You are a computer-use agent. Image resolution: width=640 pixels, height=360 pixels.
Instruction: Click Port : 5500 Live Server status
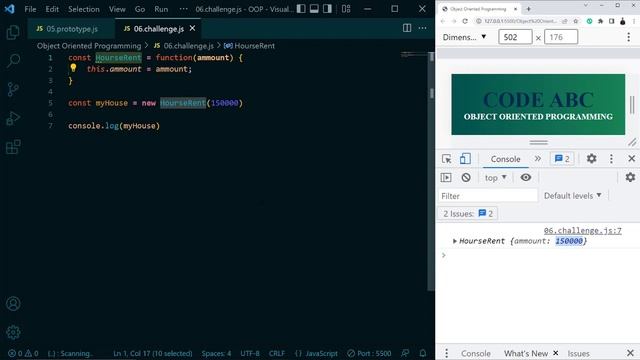(x=369, y=353)
